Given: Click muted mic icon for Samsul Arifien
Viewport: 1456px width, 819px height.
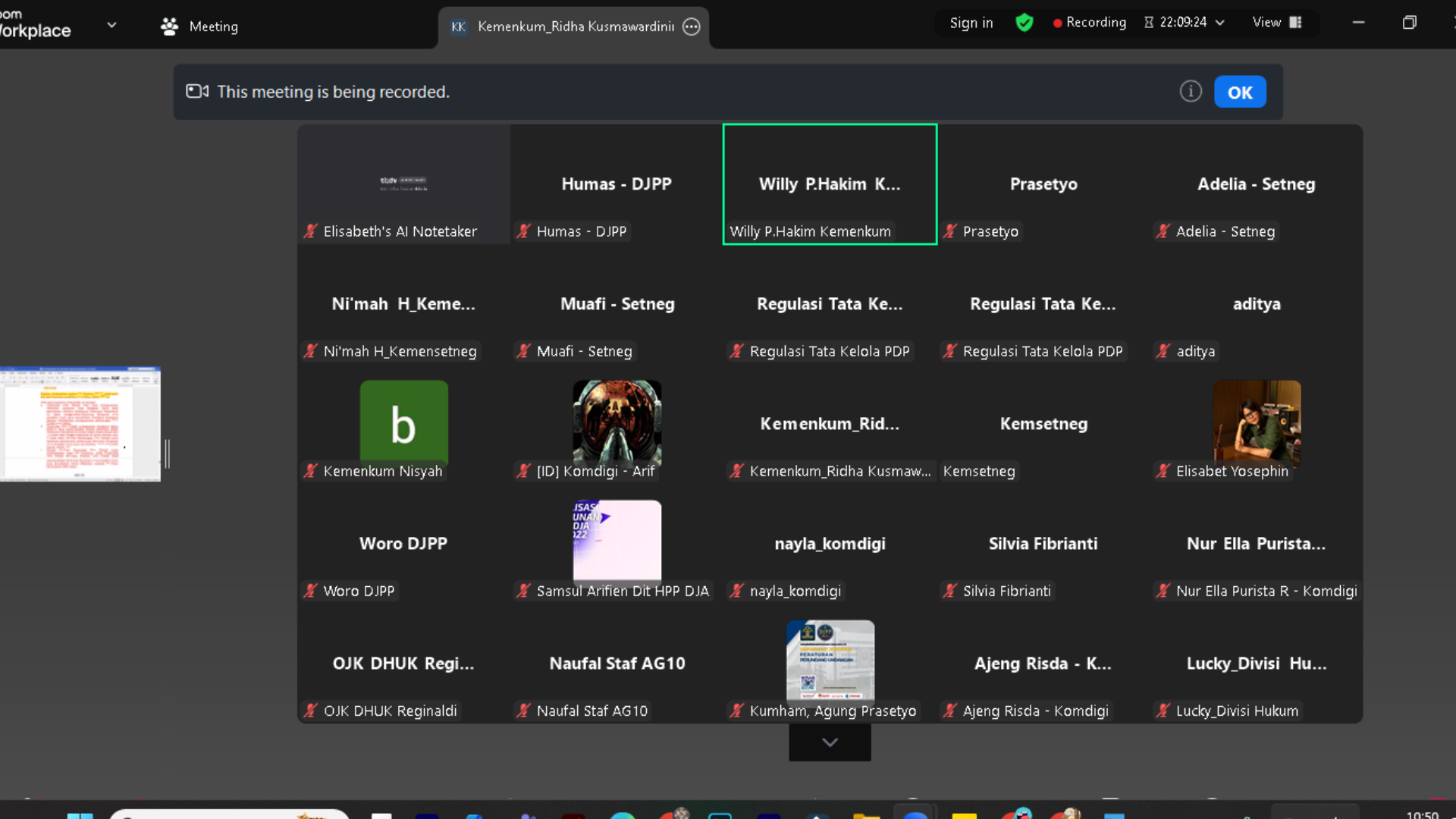Looking at the screenshot, I should [x=523, y=591].
